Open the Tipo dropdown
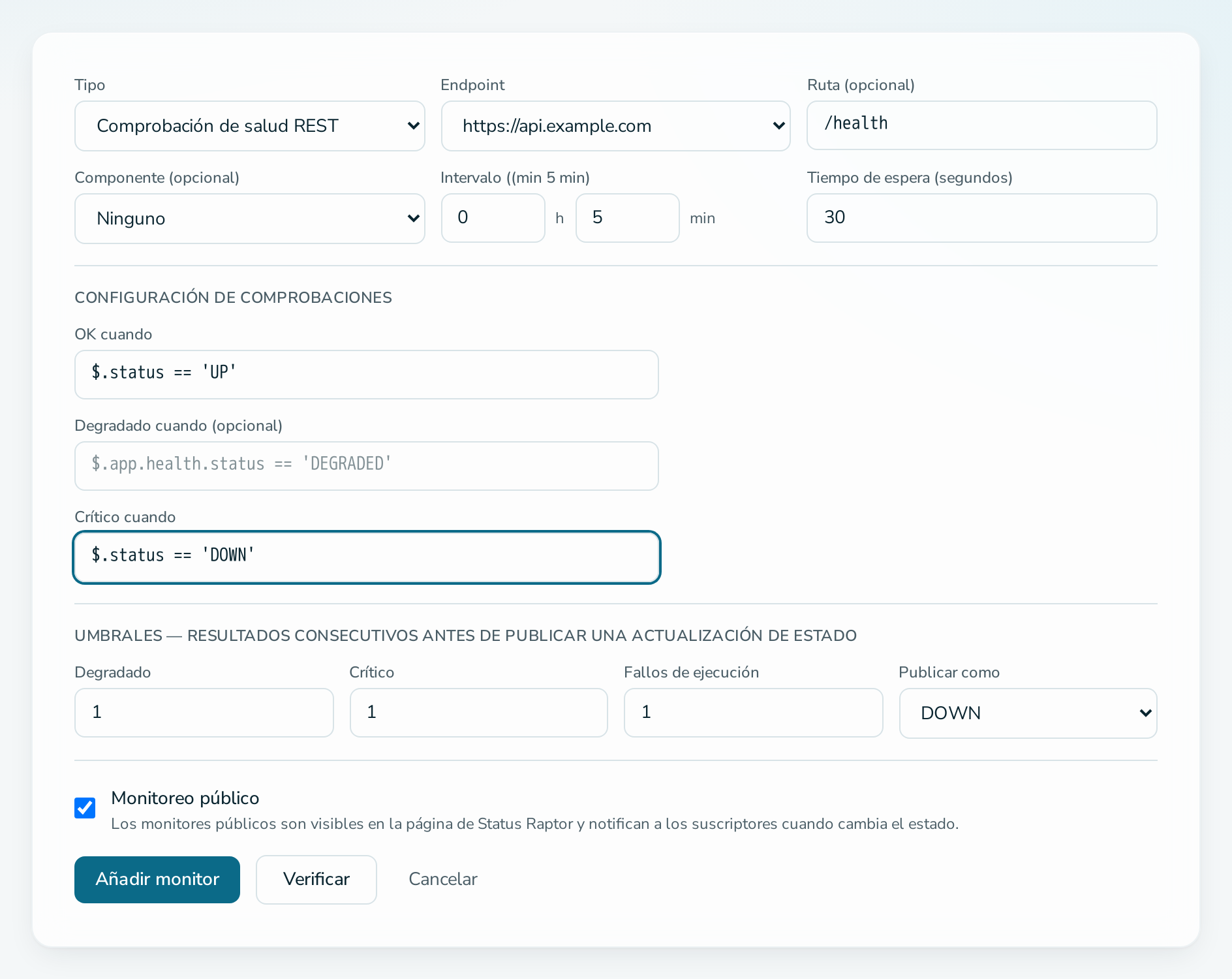Viewport: 1232px width, 979px height. pyautogui.click(x=249, y=126)
